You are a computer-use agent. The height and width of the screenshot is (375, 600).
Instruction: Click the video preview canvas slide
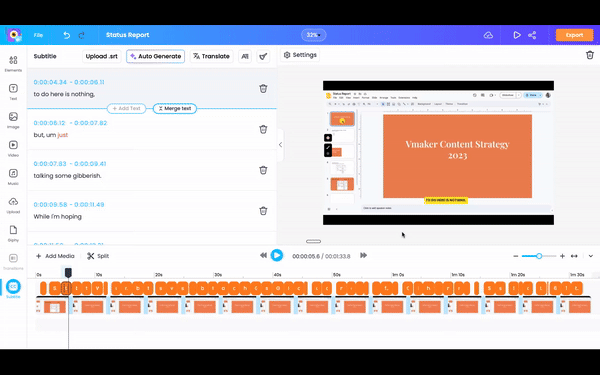457,156
